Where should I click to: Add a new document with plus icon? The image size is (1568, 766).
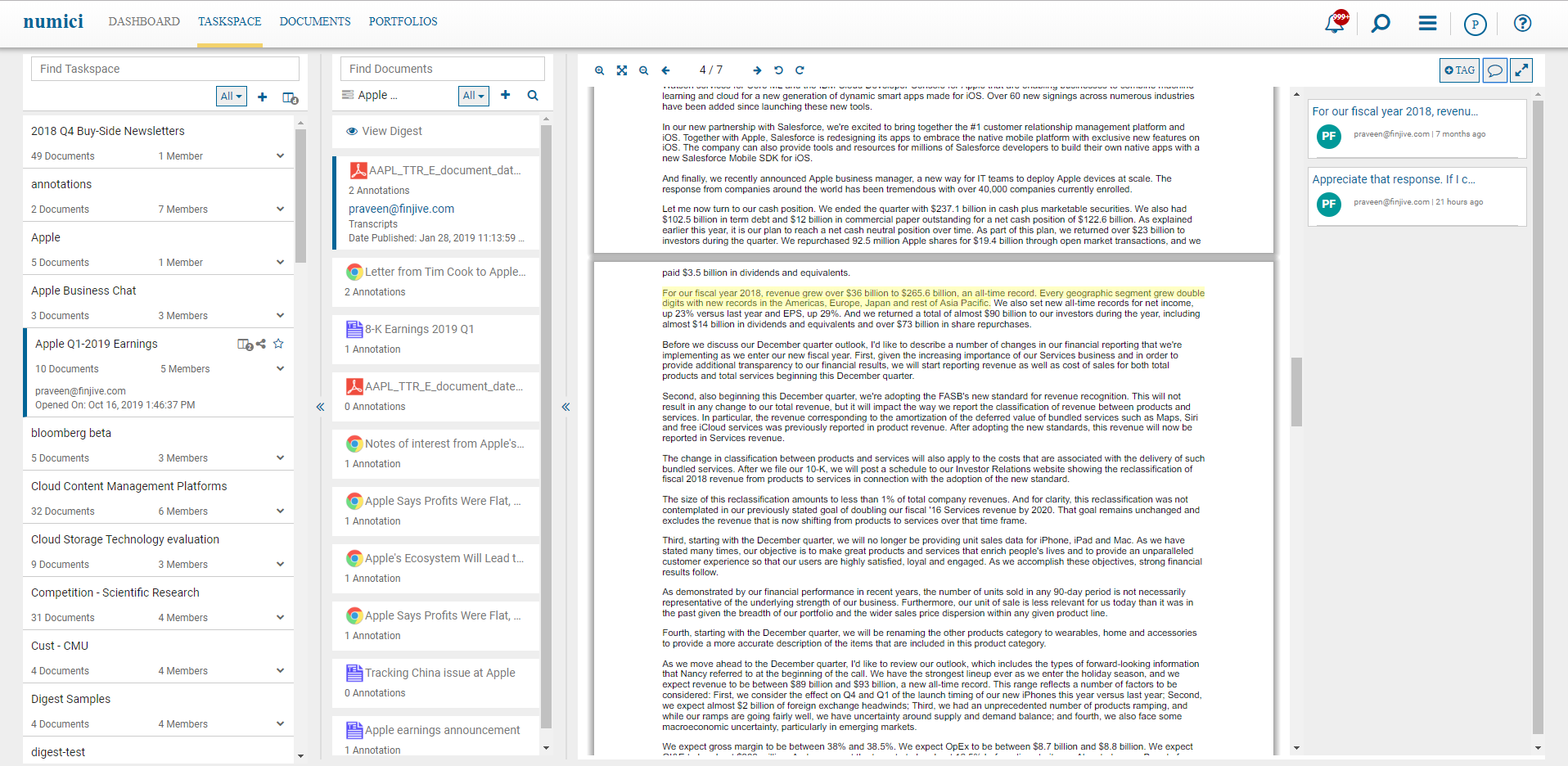[x=506, y=95]
